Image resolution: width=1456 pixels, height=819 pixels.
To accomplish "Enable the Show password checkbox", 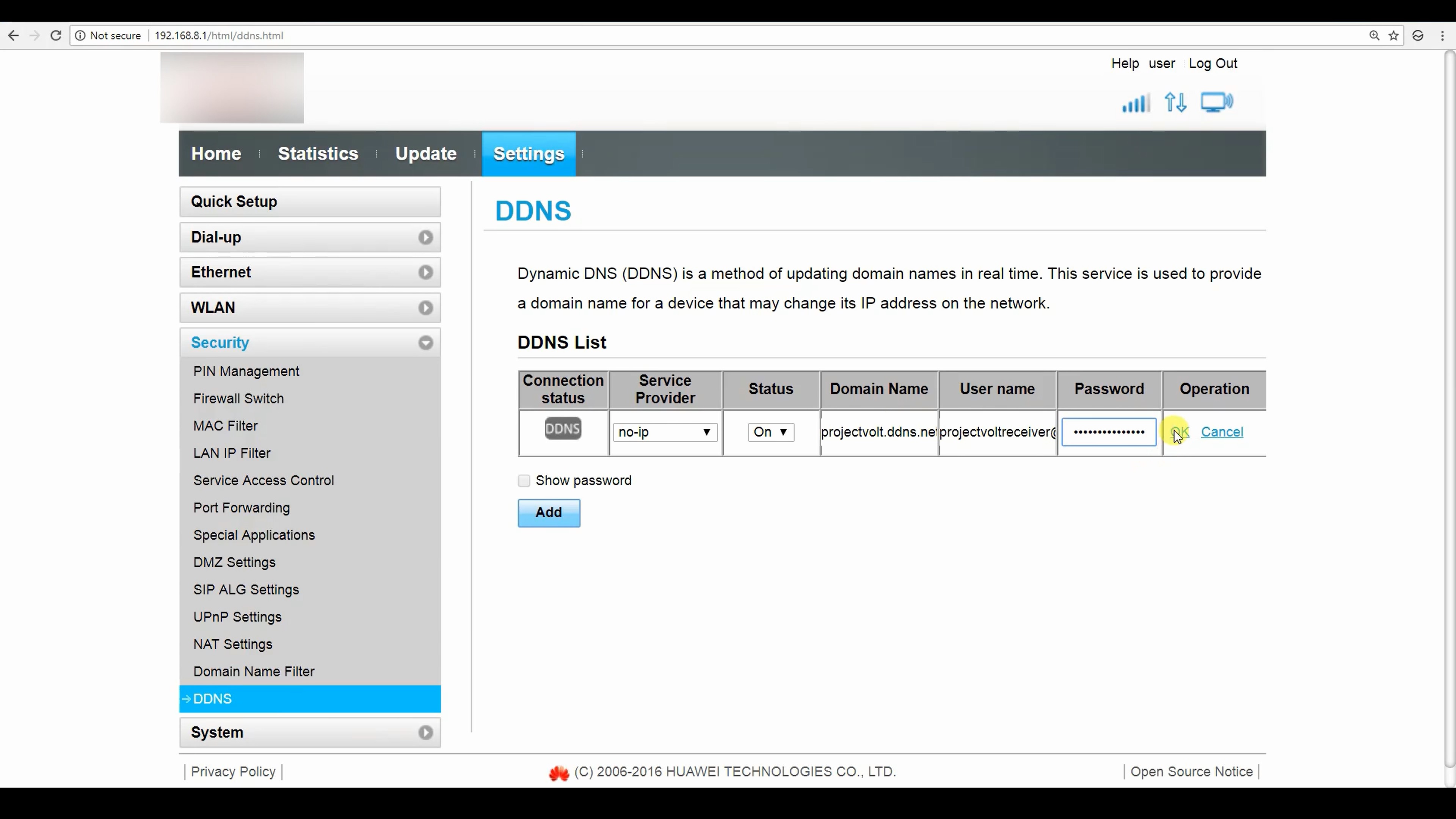I will point(524,480).
